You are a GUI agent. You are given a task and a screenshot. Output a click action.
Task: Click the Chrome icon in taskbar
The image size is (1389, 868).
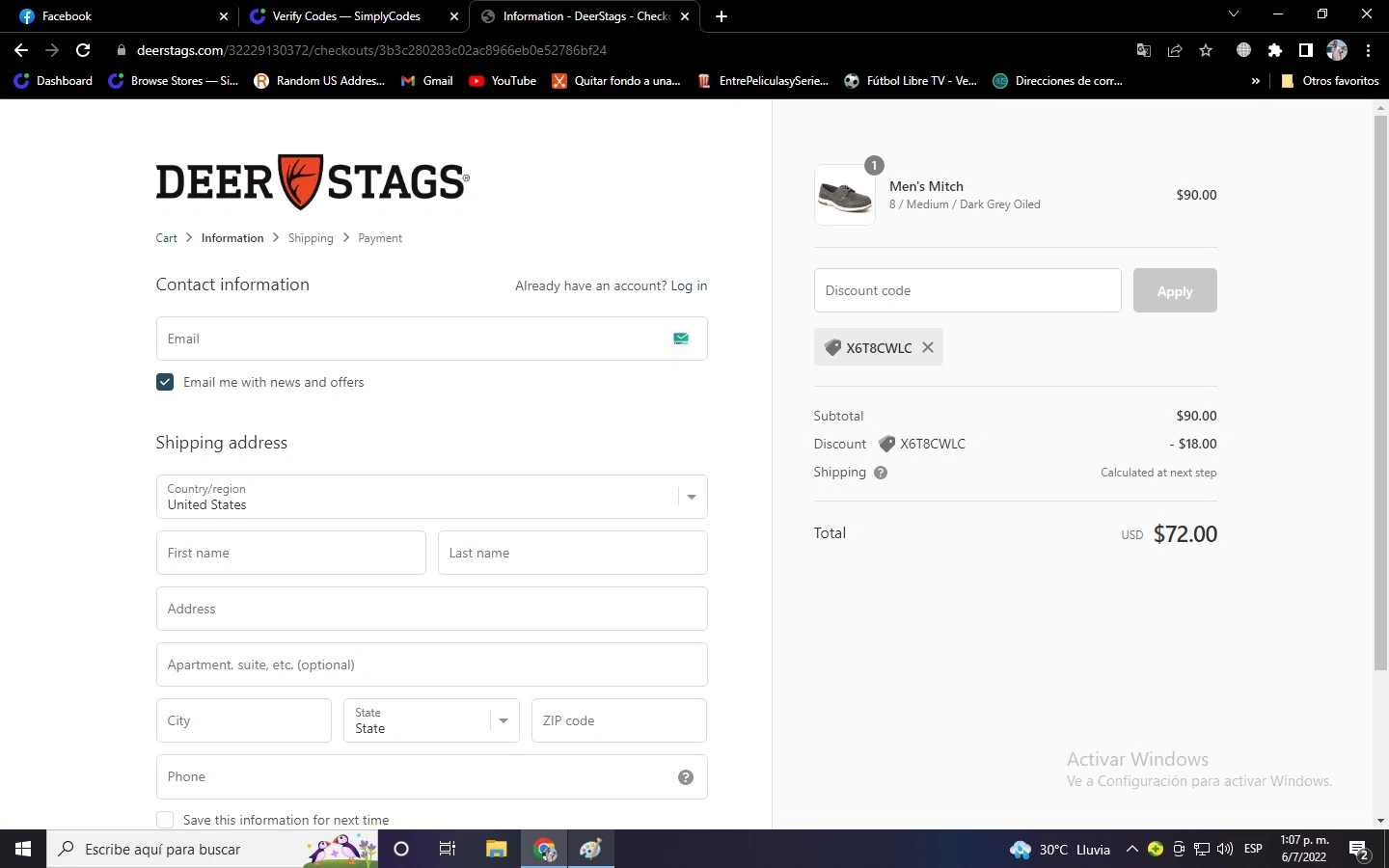coord(545,849)
